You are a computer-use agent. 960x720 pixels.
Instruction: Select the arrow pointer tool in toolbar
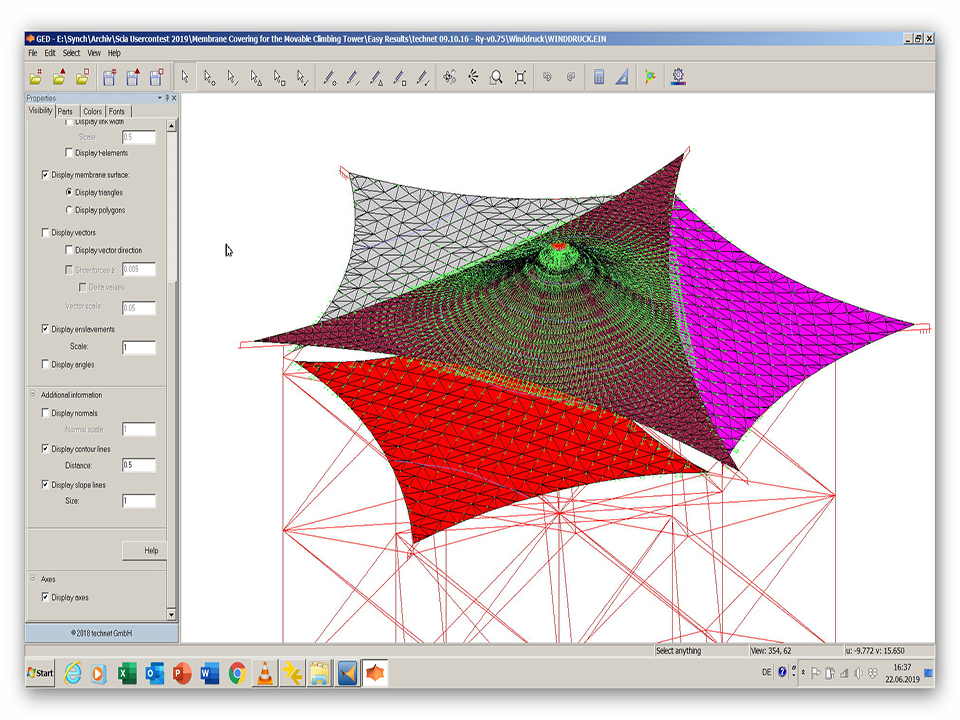click(x=186, y=76)
